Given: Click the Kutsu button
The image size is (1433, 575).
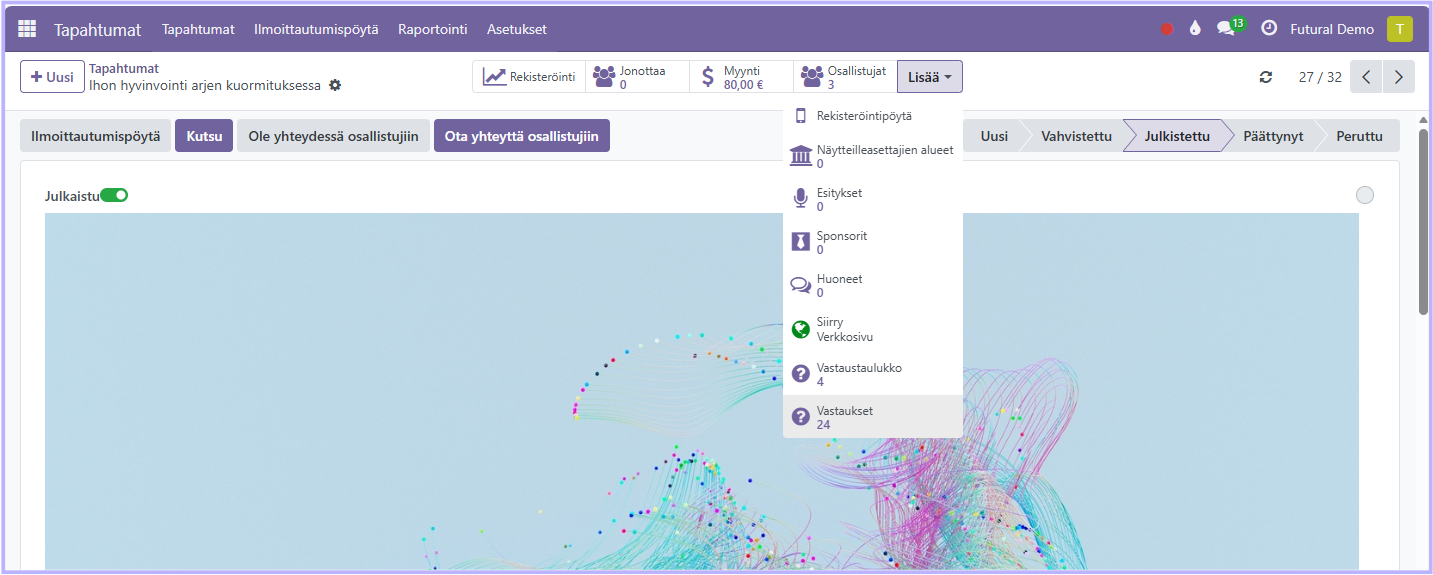Looking at the screenshot, I should pos(204,136).
